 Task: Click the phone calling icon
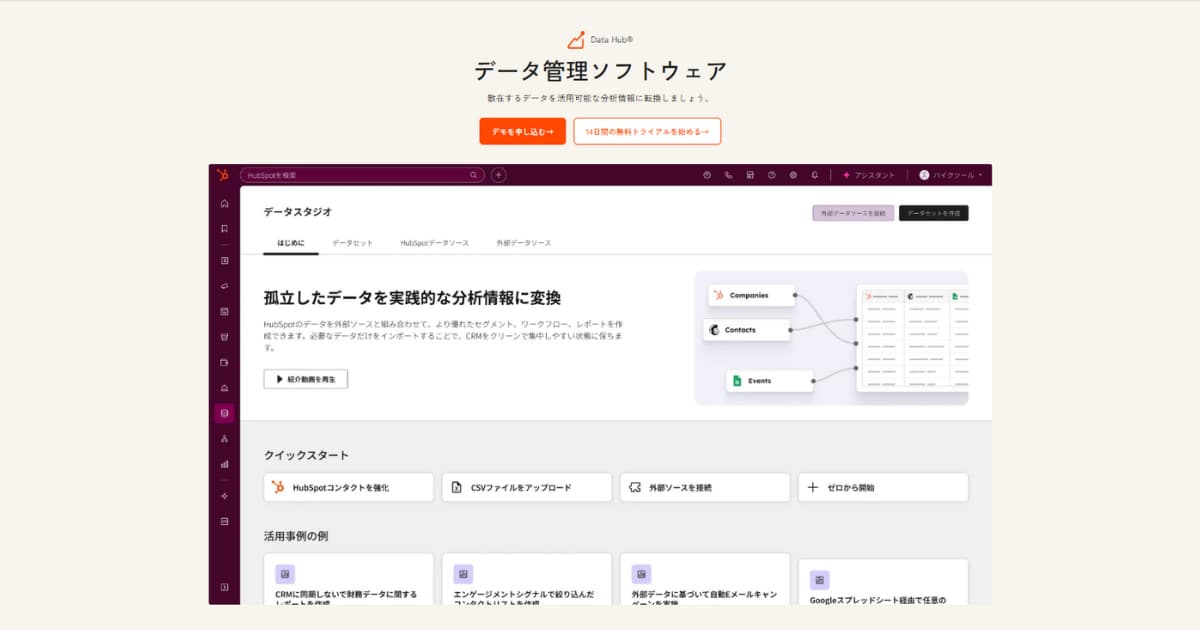point(728,175)
